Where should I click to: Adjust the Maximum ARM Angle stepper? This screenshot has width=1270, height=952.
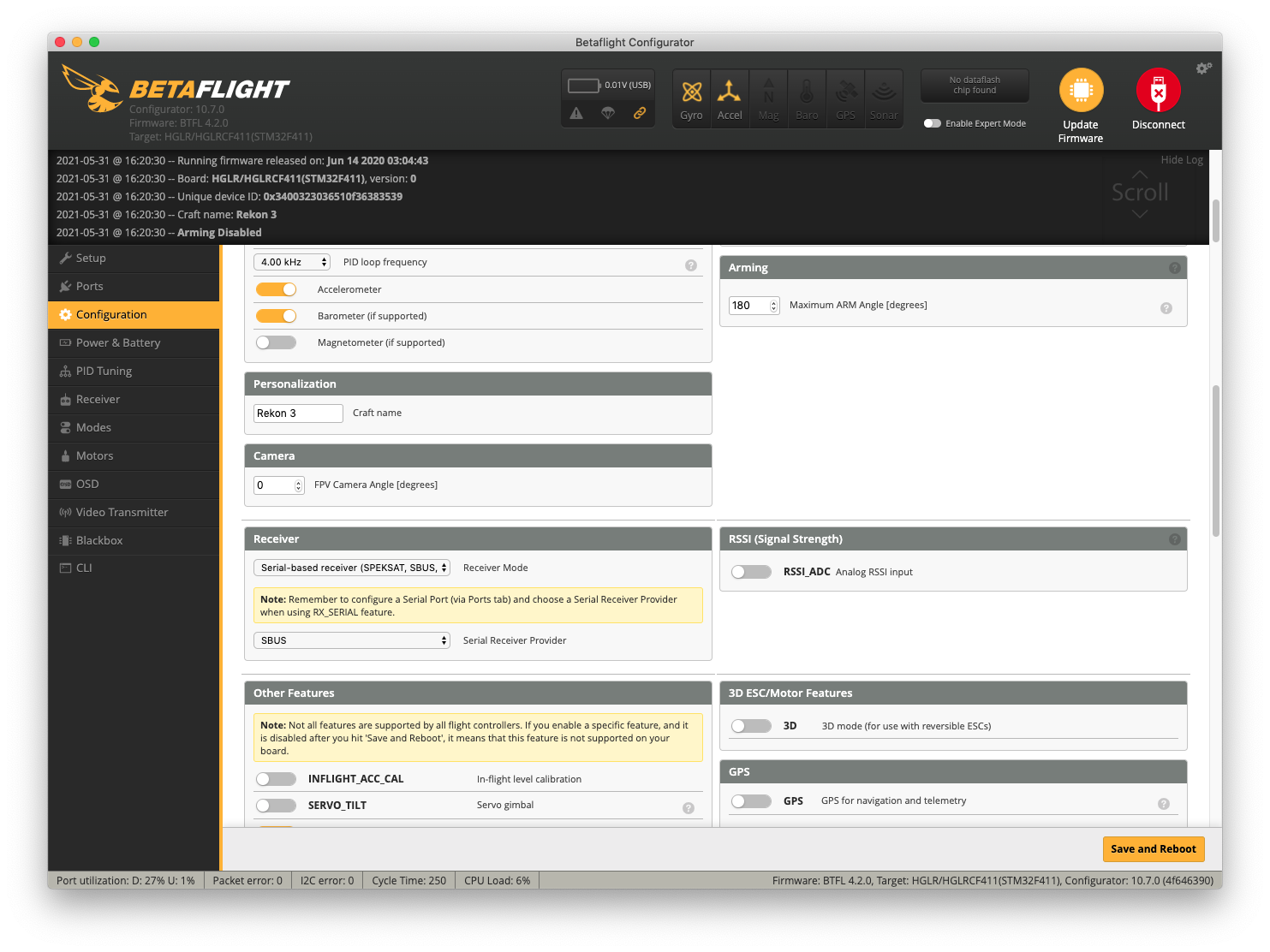click(x=774, y=306)
